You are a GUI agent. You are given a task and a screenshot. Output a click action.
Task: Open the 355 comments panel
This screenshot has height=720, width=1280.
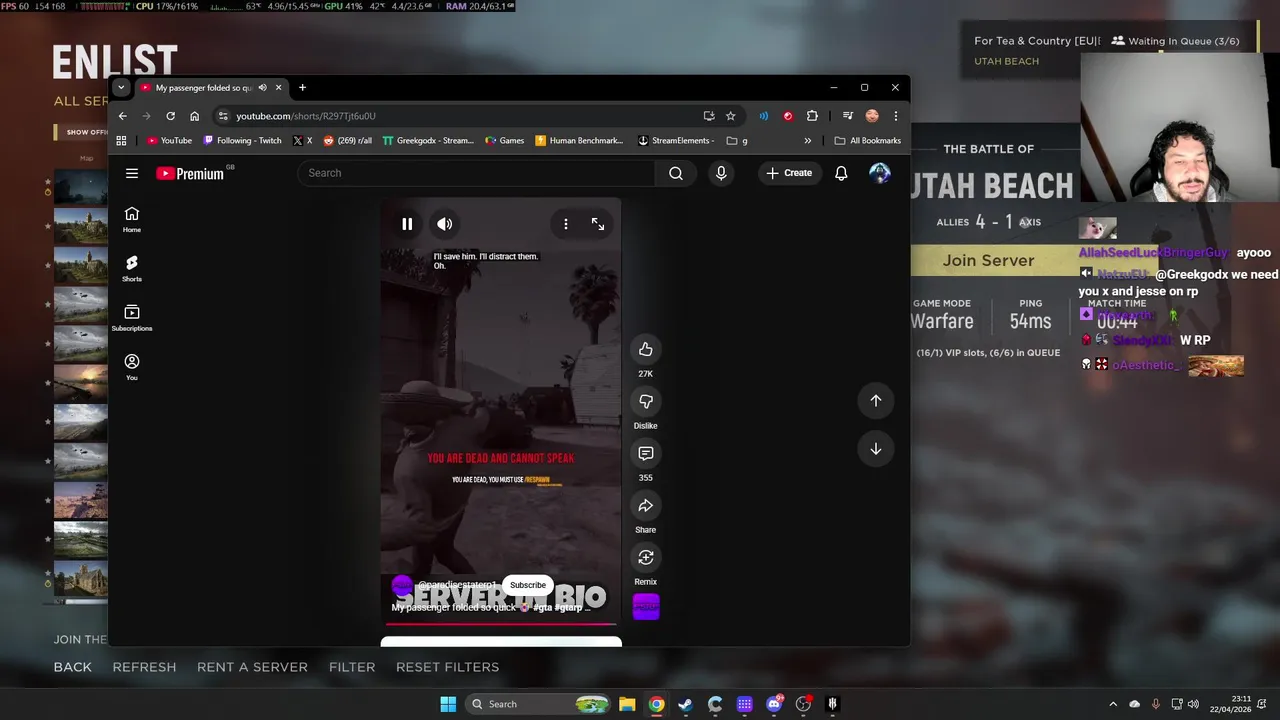point(646,453)
